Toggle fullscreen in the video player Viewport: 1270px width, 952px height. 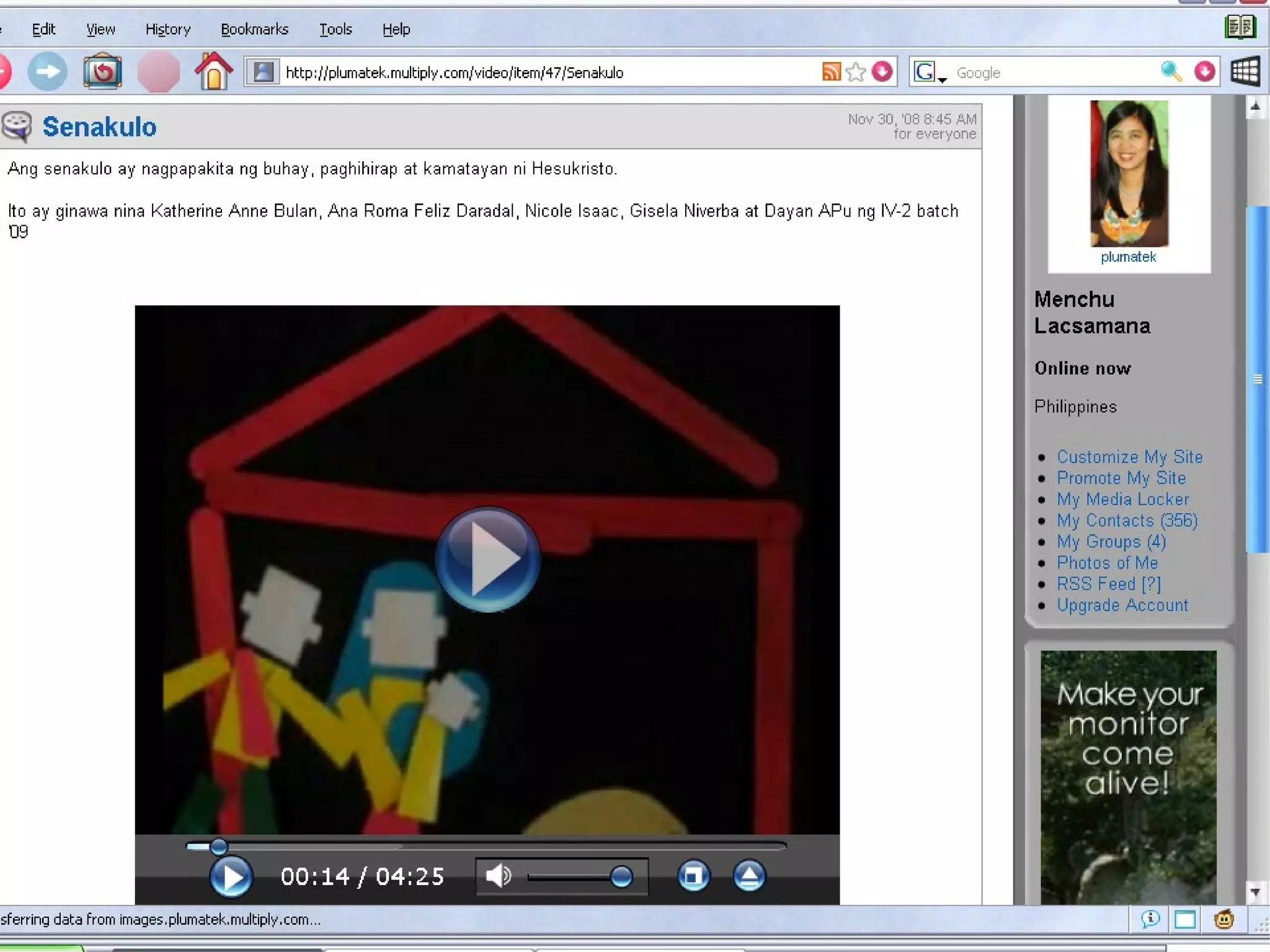point(693,876)
